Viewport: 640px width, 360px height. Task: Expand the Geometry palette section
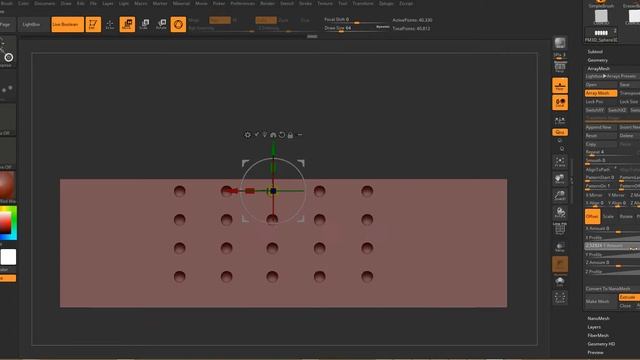tap(598, 60)
